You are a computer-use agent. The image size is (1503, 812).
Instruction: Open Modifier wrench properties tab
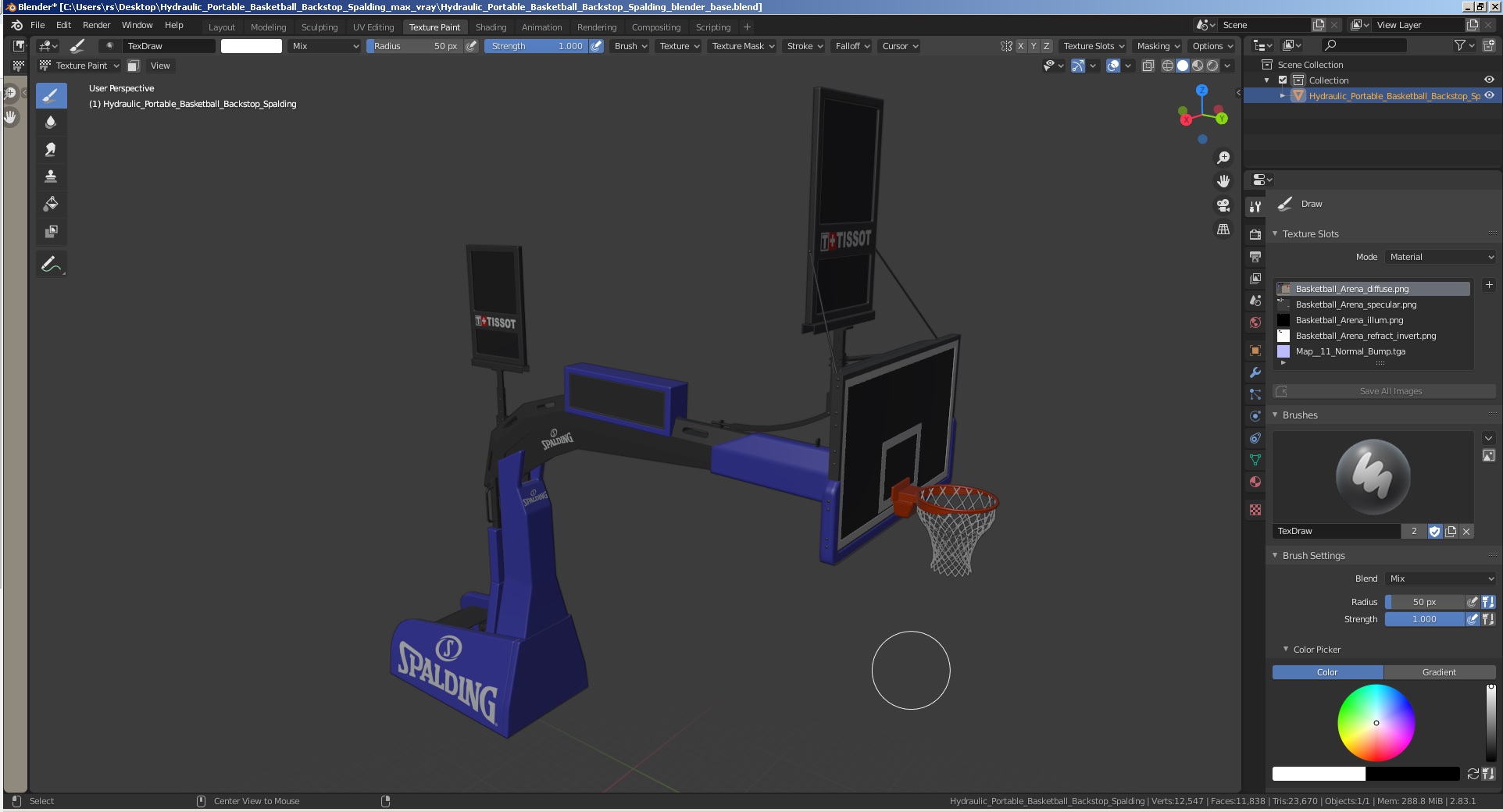(x=1255, y=372)
